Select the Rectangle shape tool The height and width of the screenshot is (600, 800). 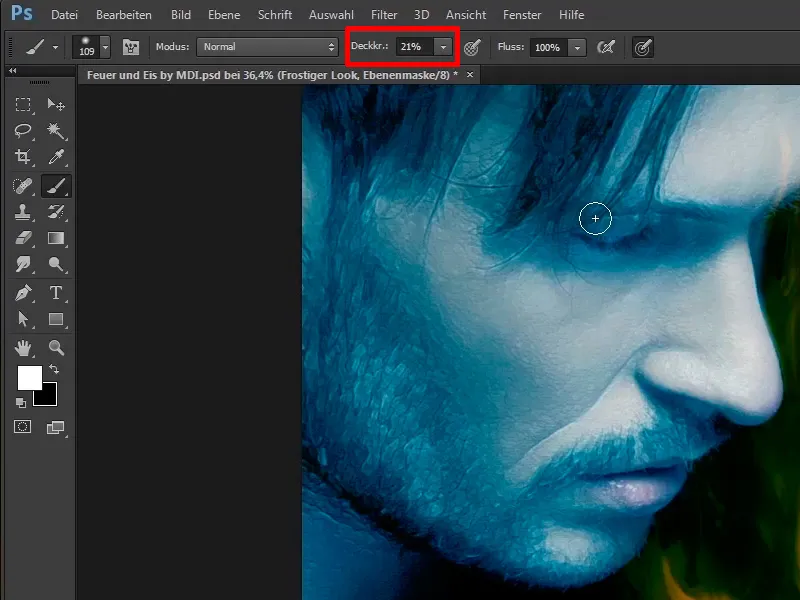[56, 319]
